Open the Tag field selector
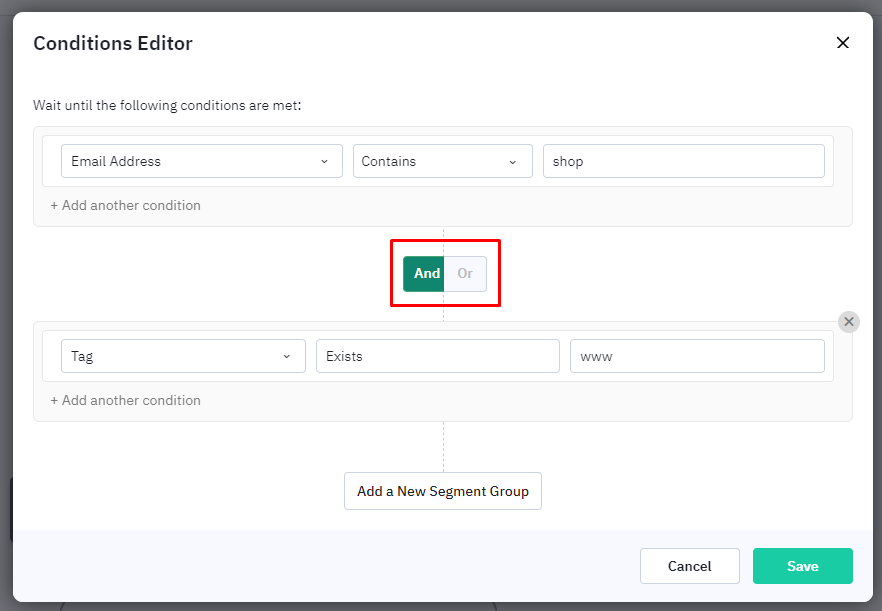 click(x=183, y=356)
